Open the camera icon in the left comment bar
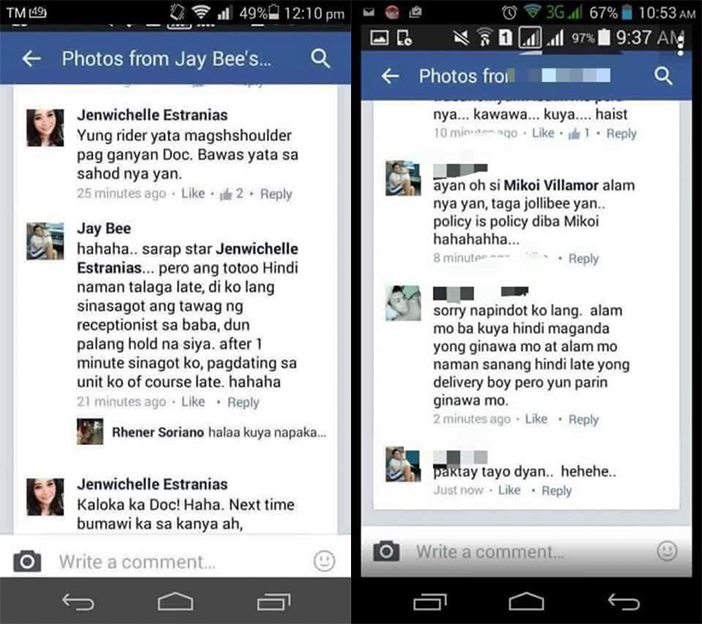Screen dimensions: 702x624 27,561
